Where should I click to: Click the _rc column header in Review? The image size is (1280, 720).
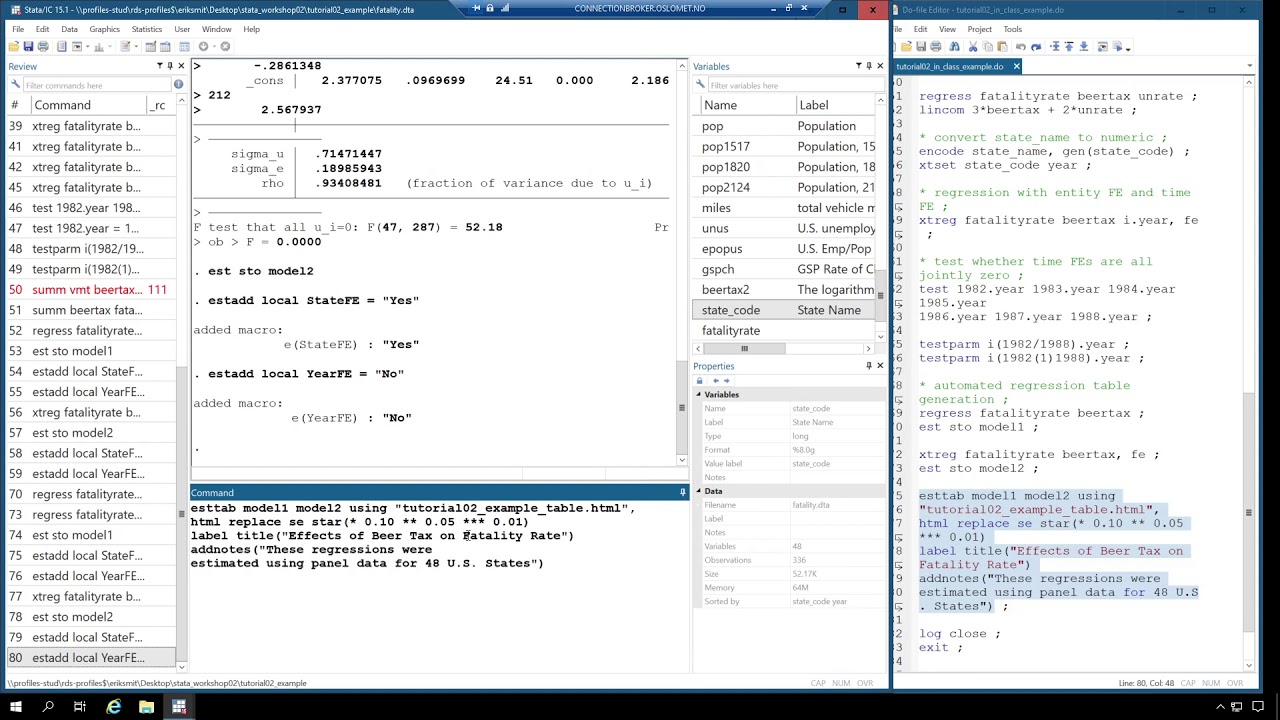click(160, 105)
